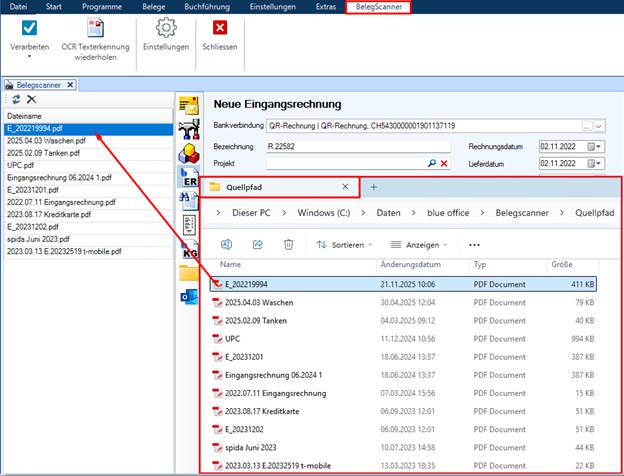
Task: Select 2022.07.11 Eingangsrechnung file in Explorer
Action: click(404, 393)
